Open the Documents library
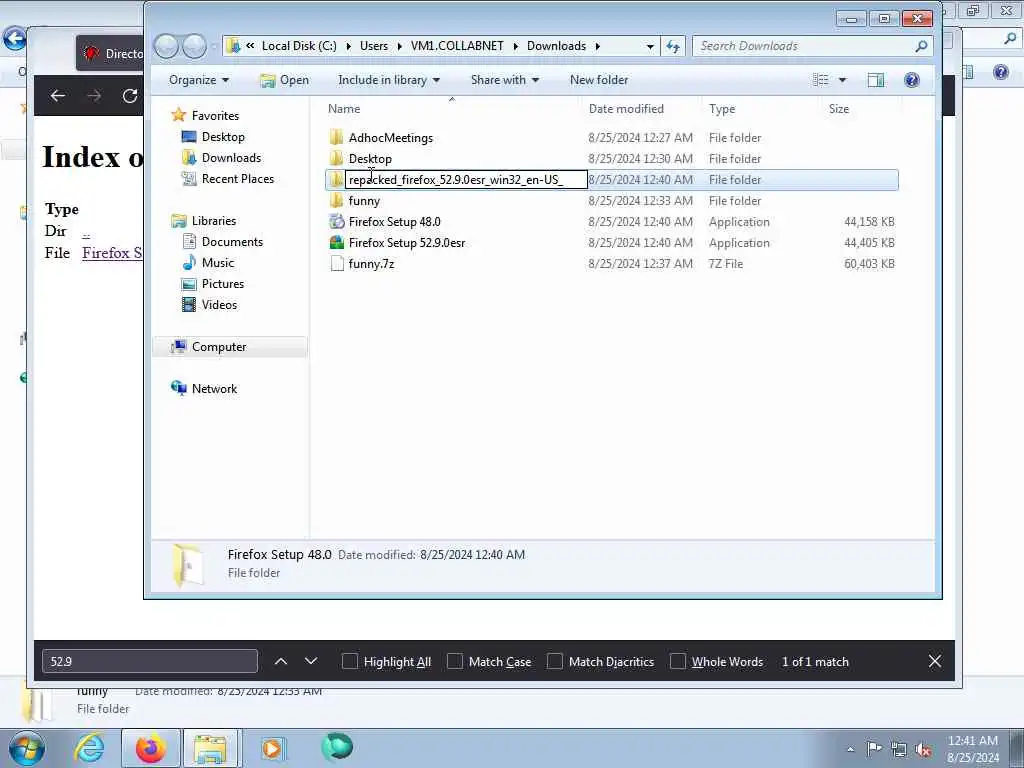 click(232, 242)
